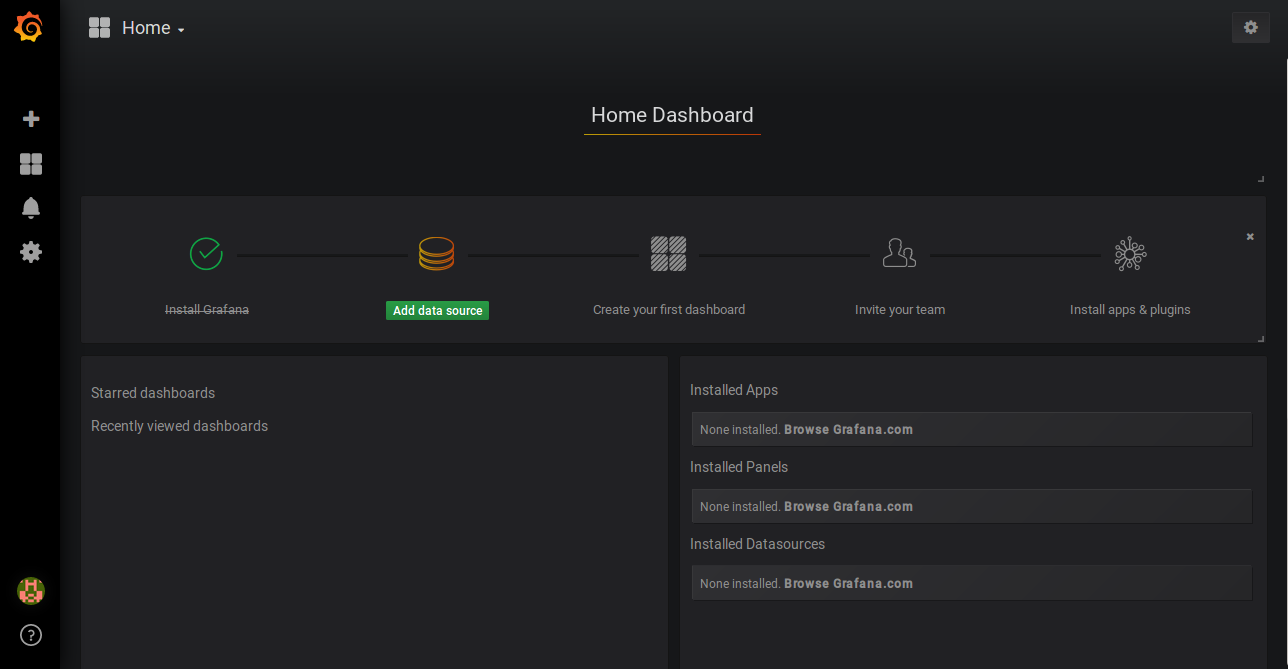Open the Create plus menu in the sidebar
This screenshot has width=1288, height=669.
point(31,119)
